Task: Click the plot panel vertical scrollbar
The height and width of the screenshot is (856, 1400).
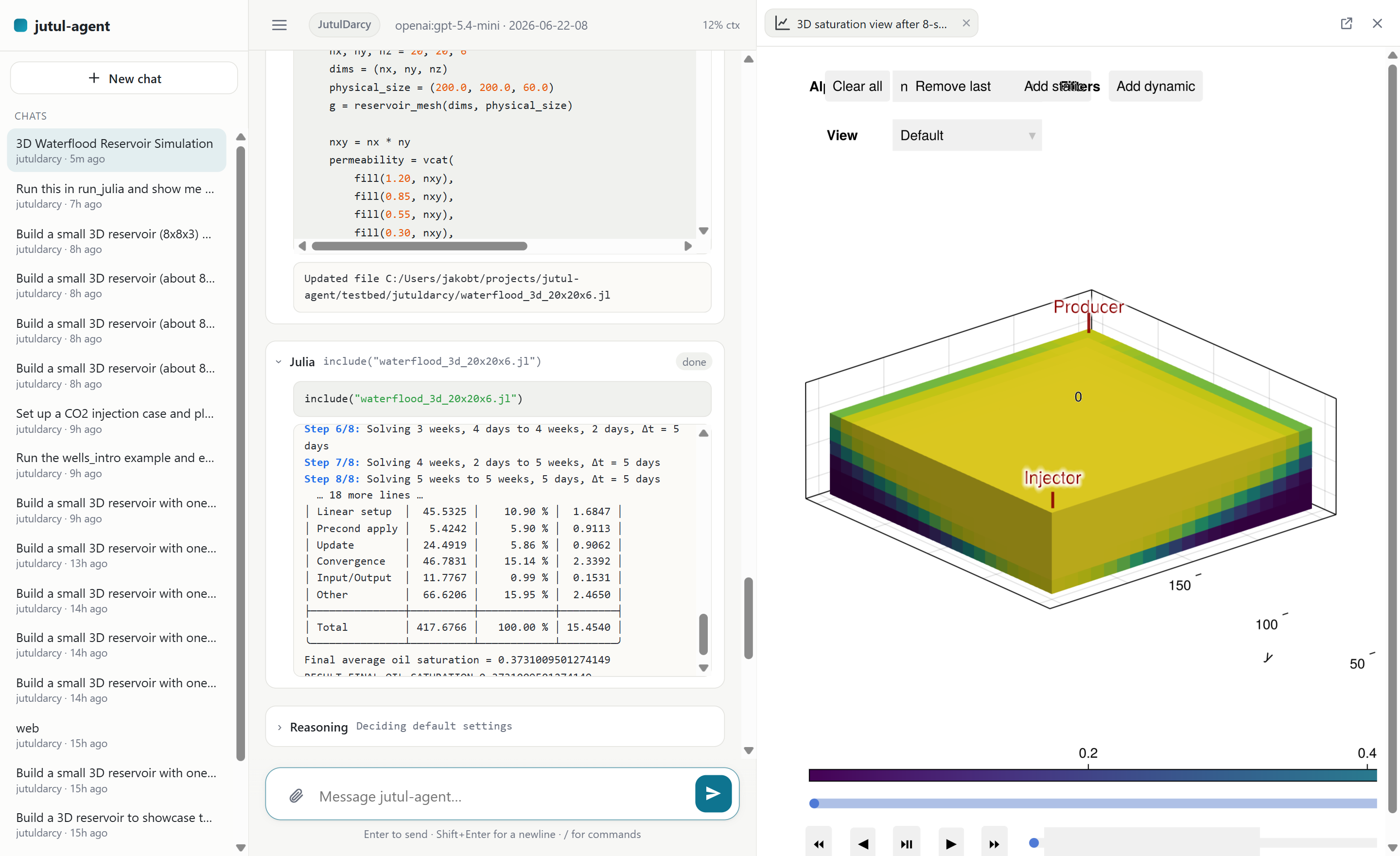Action: [1392, 438]
